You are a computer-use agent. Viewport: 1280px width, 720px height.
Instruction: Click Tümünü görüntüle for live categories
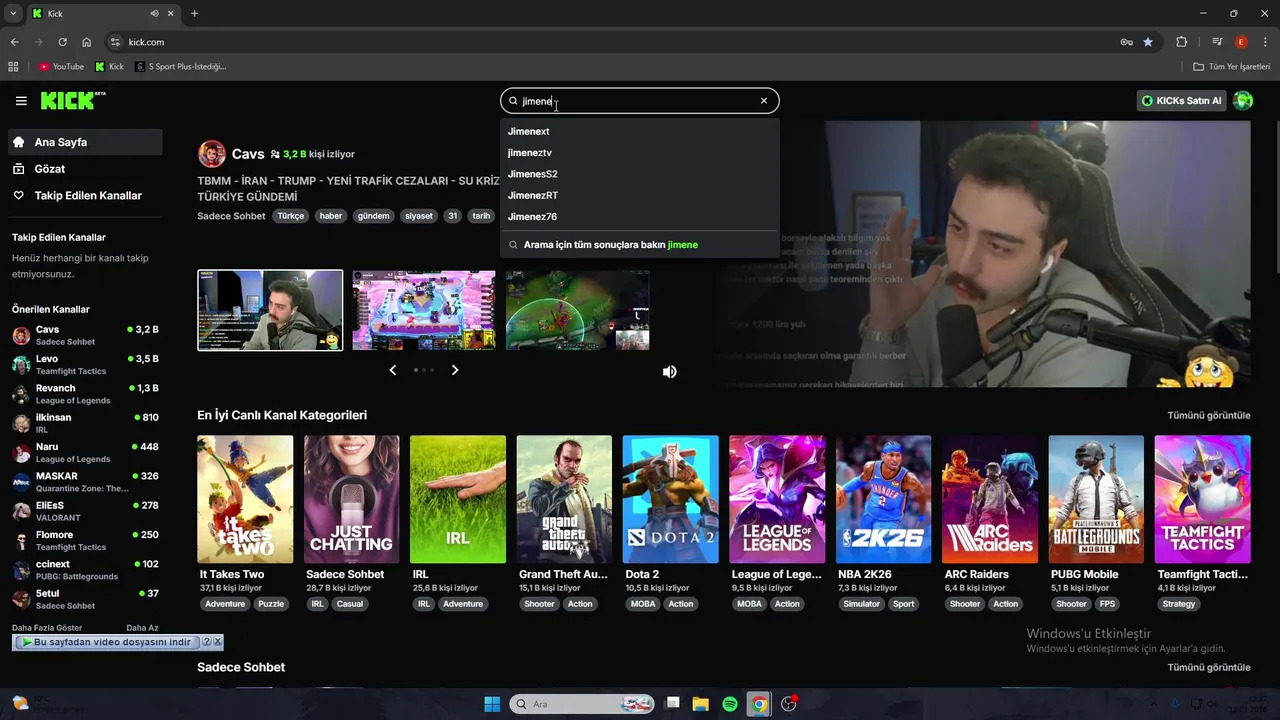(1209, 415)
